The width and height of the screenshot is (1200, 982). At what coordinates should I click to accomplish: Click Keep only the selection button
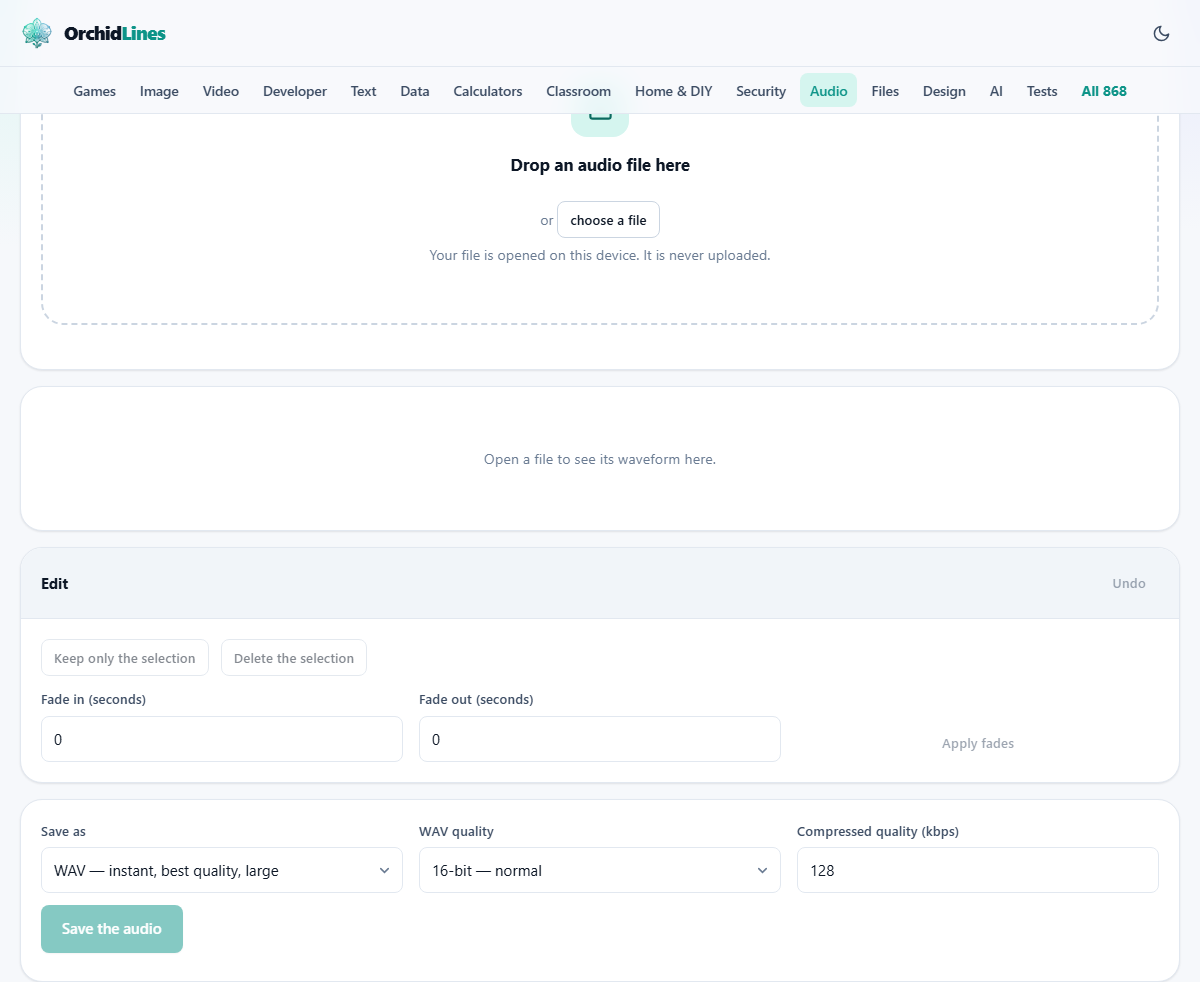click(125, 658)
